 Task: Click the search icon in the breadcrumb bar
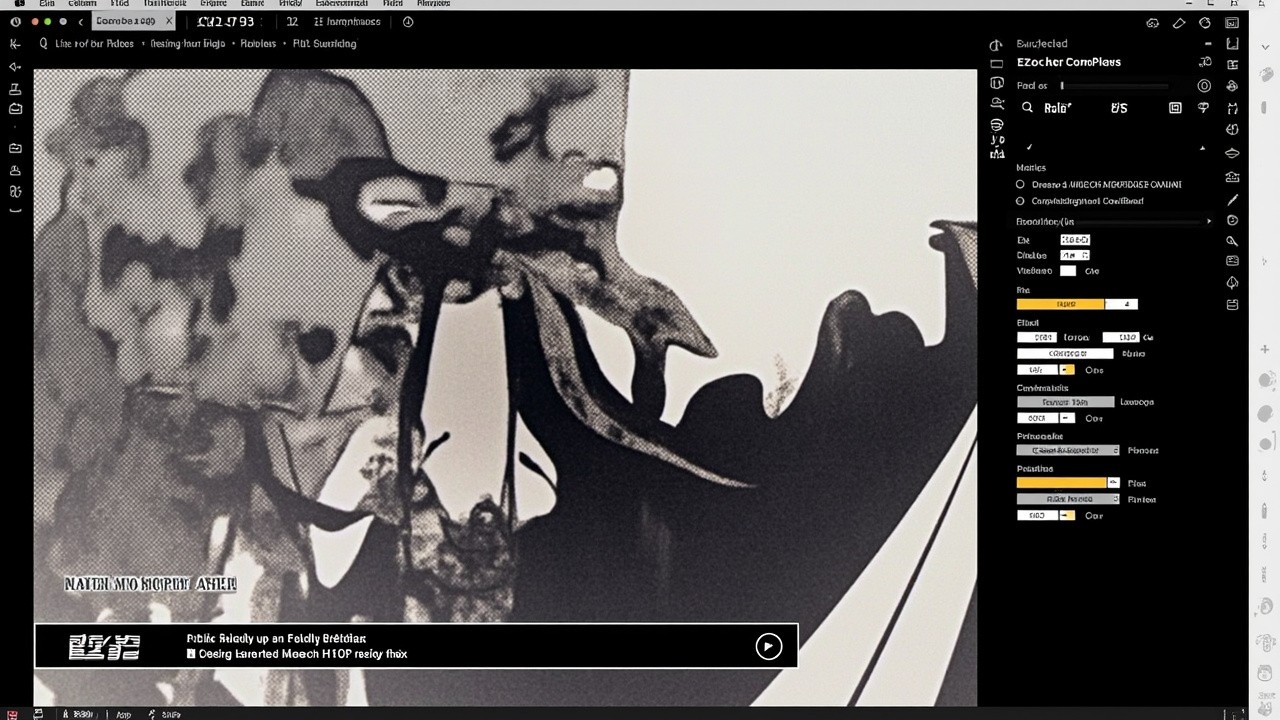coord(44,44)
